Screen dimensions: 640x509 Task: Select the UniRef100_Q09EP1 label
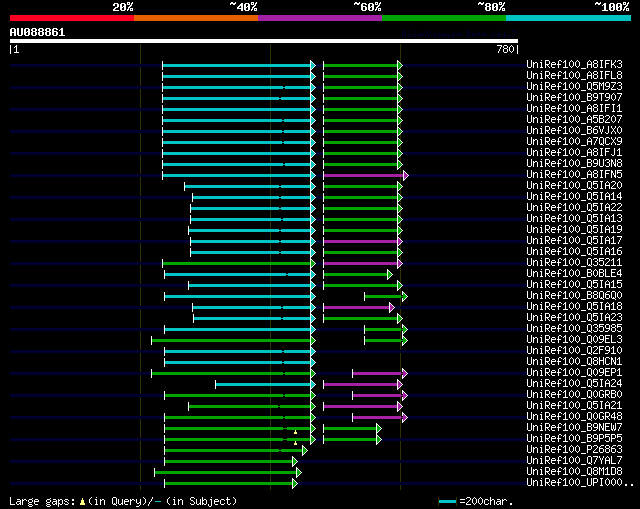574,373
